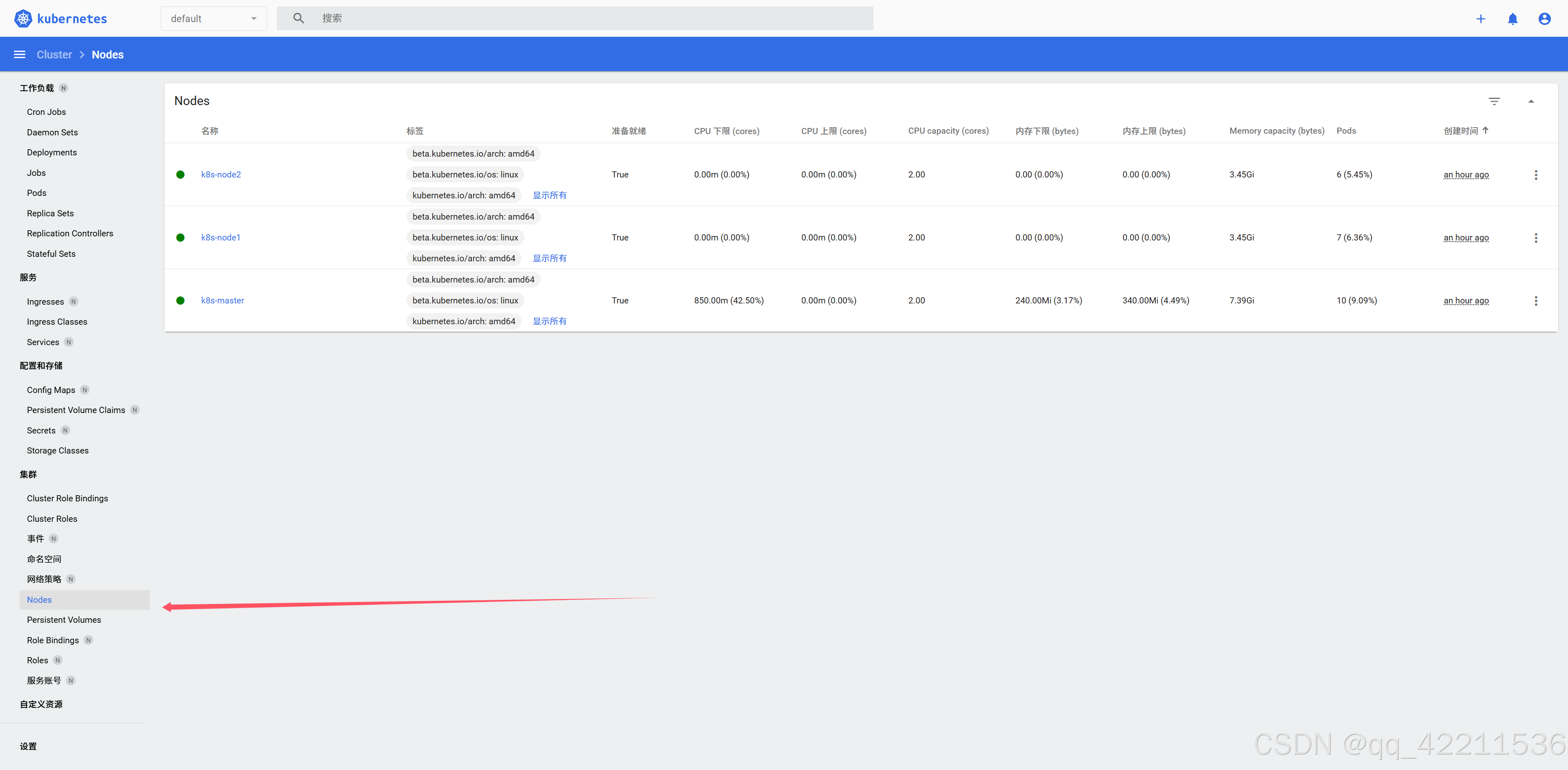Click the Cluster breadcrumb link
This screenshot has height=770, width=1568.
pyautogui.click(x=54, y=55)
